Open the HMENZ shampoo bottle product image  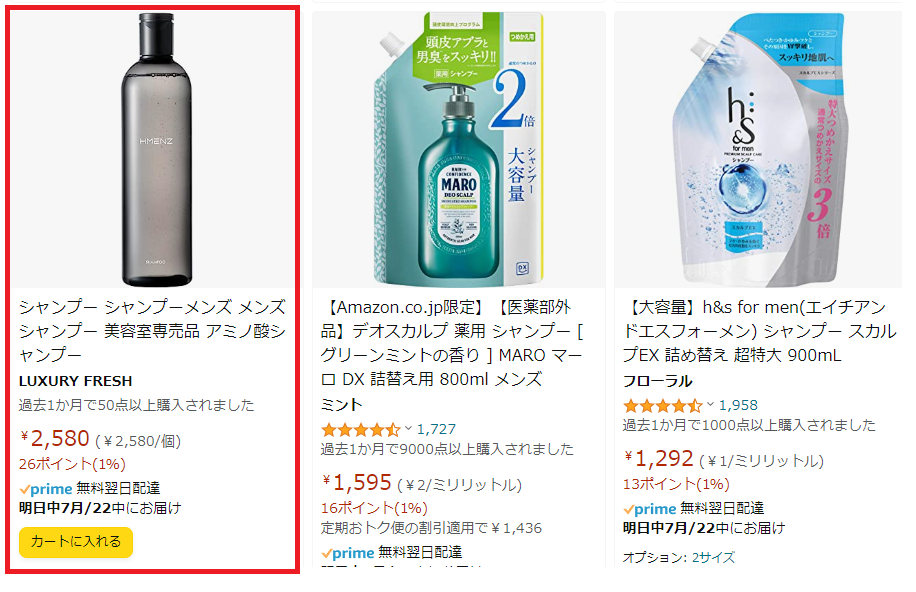point(156,150)
